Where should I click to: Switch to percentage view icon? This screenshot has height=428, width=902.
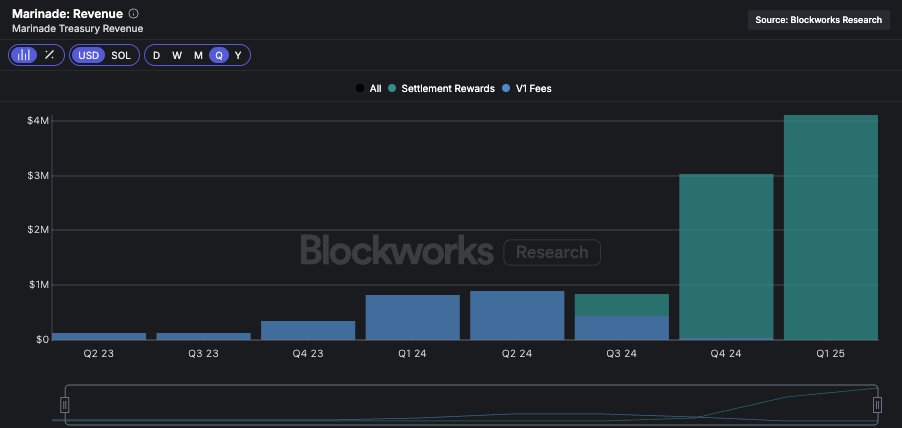coord(49,55)
